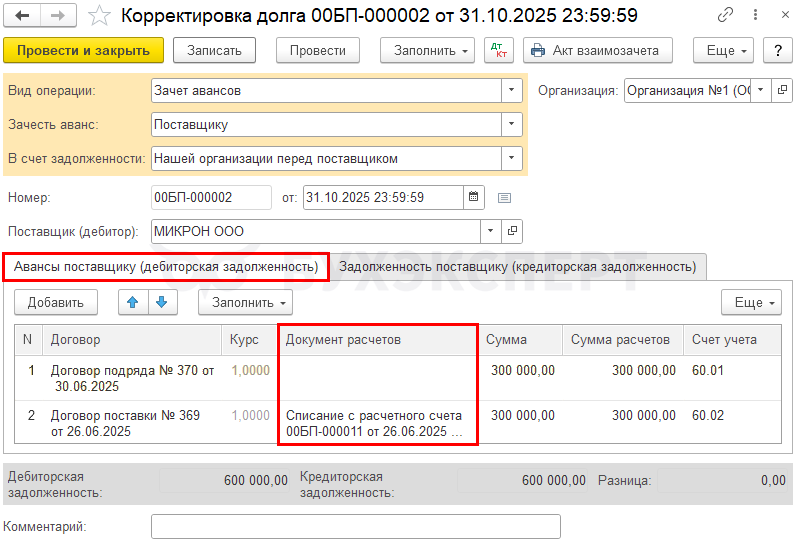Click account 60.02 cell
The height and width of the screenshot is (545, 797).
(x=732, y=423)
